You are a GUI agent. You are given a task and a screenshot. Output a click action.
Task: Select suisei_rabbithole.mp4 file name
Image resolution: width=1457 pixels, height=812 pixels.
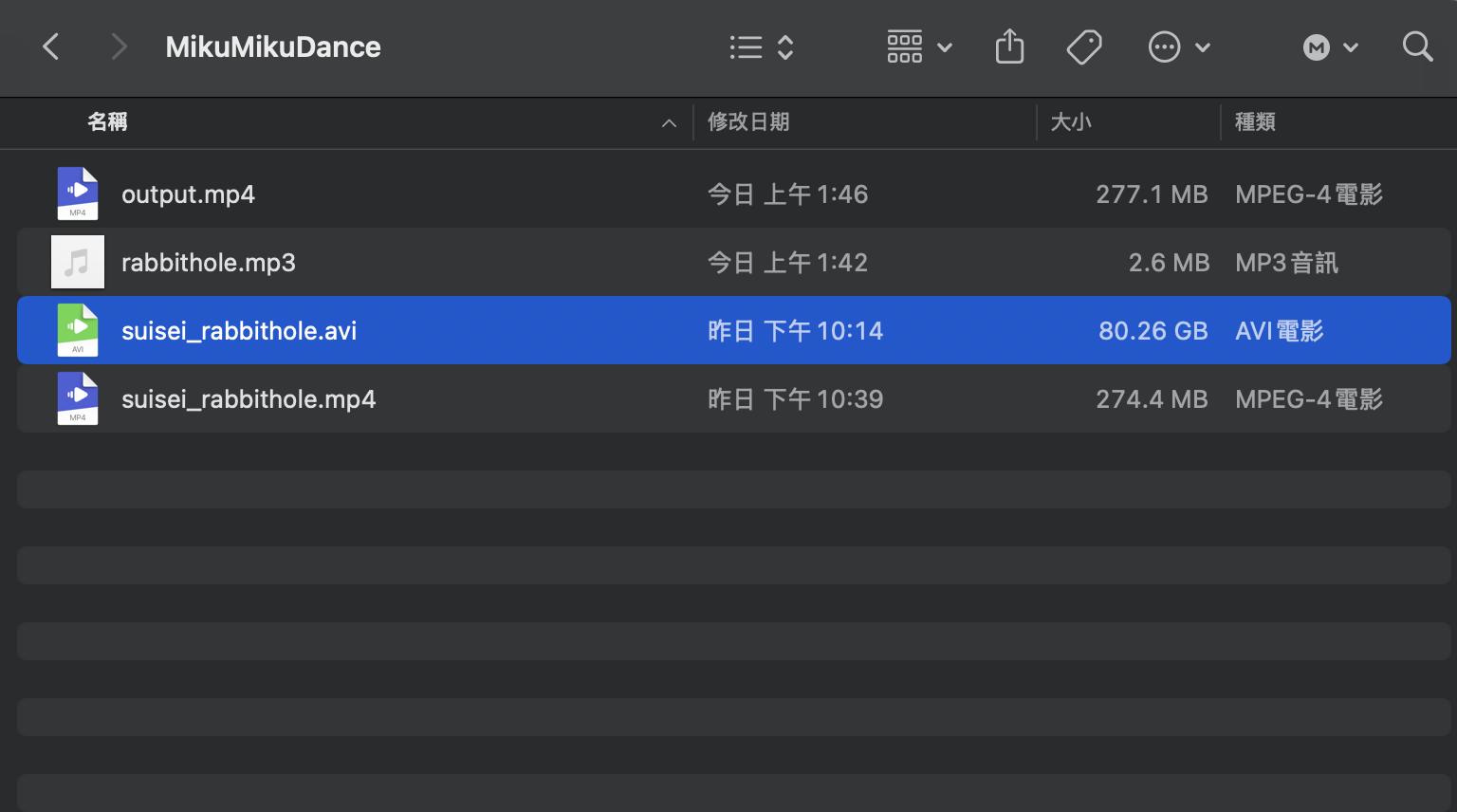(x=249, y=399)
